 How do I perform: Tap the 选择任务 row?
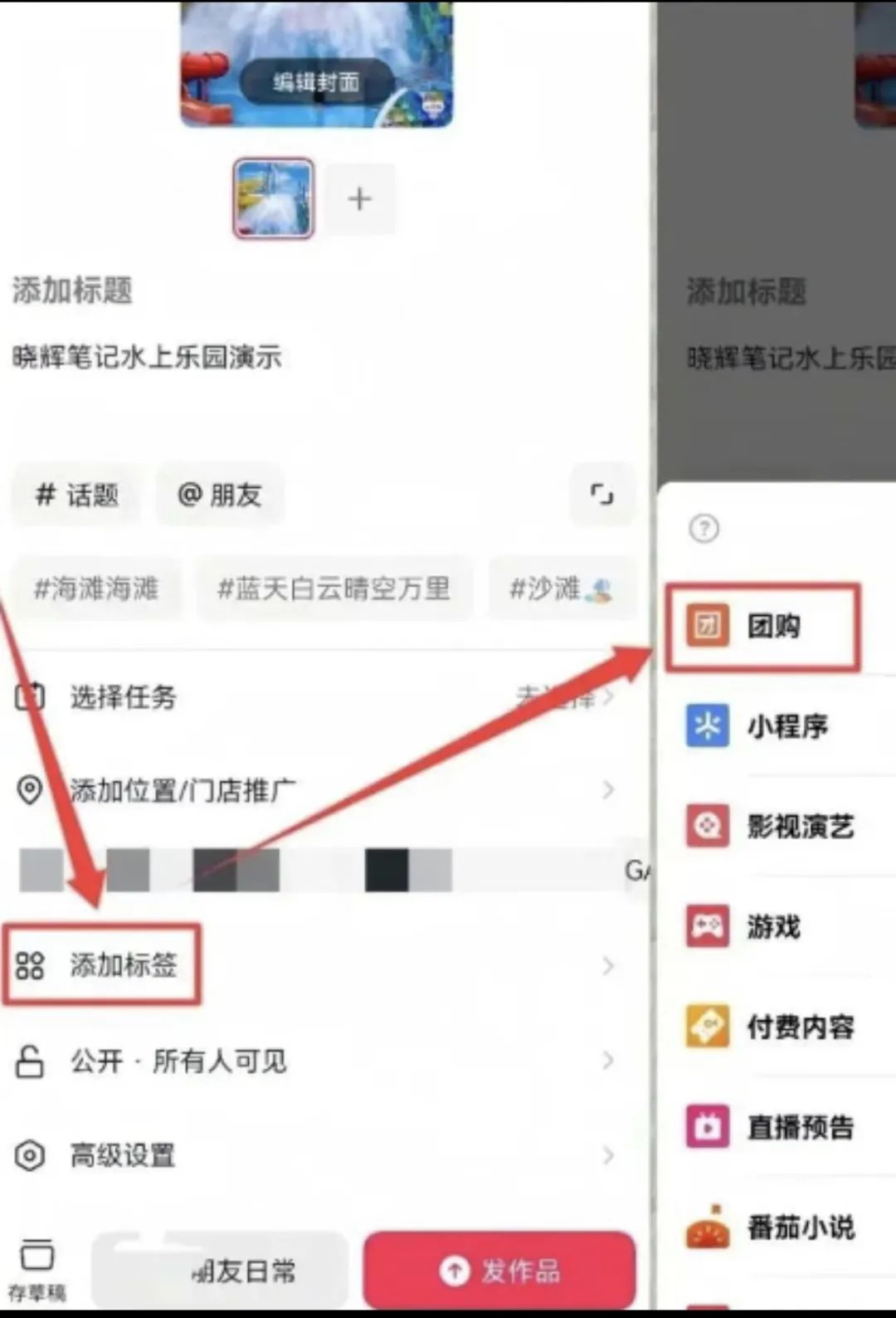click(315, 696)
